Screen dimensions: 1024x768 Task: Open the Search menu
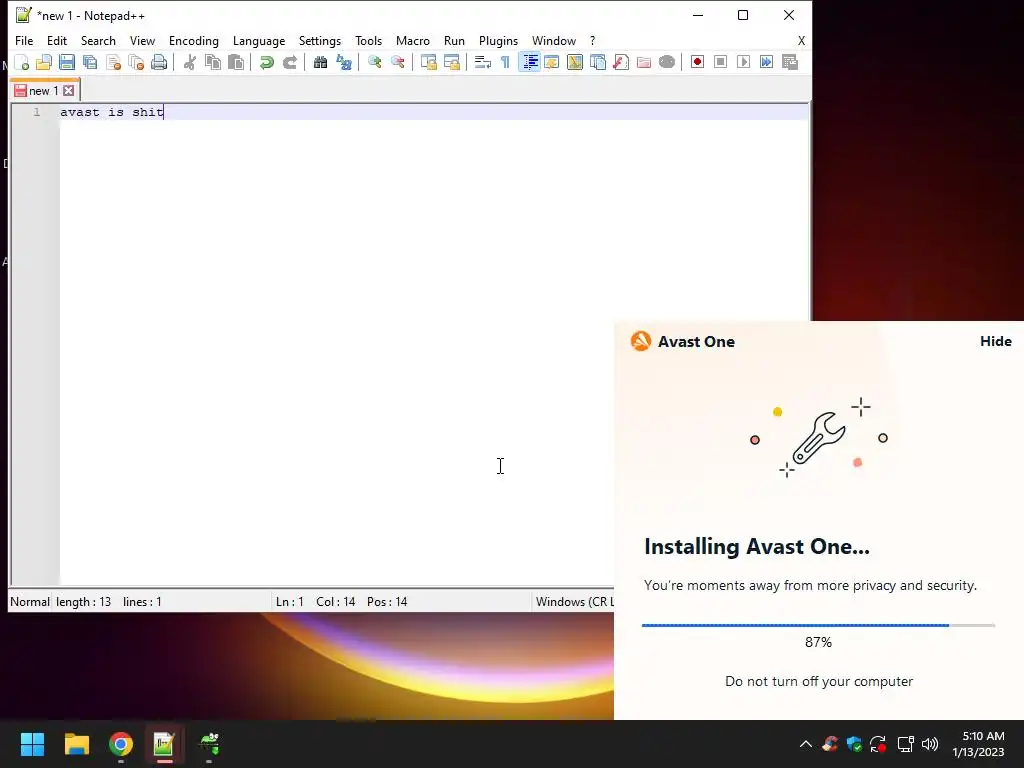98,40
